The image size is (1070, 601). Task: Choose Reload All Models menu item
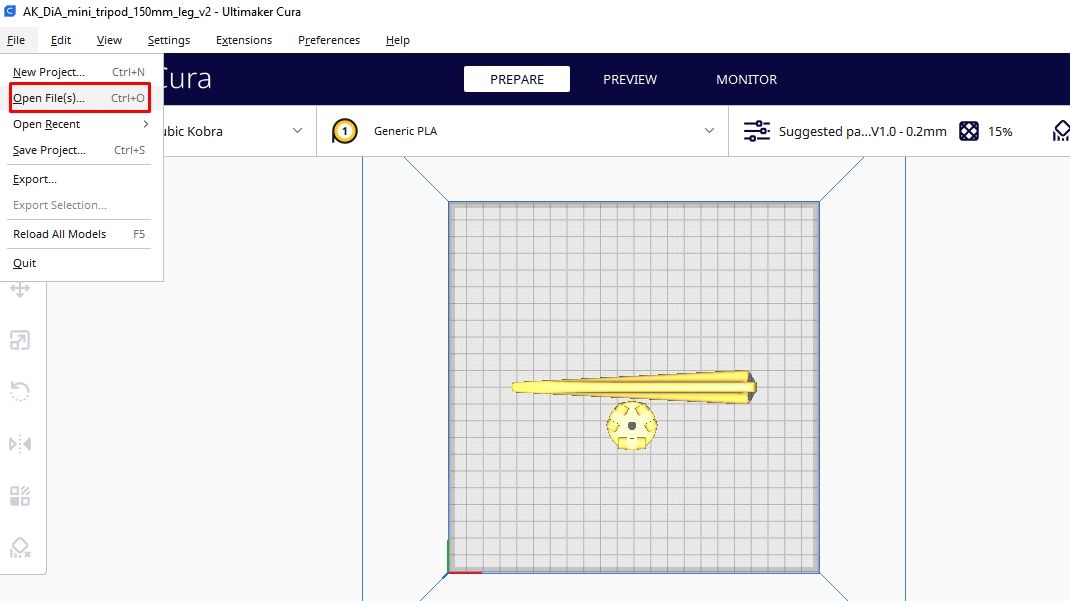point(79,234)
